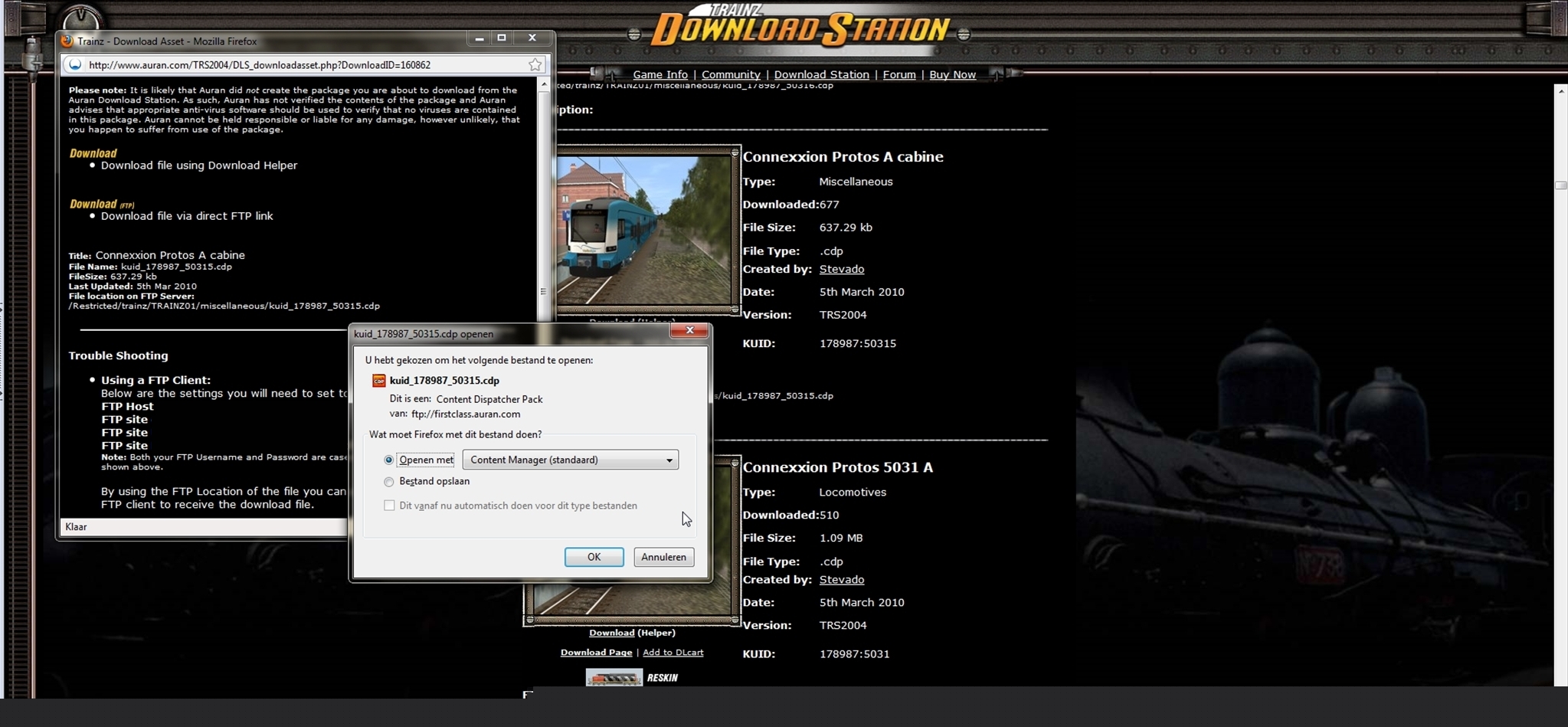Click 'Download file via direct FTP link'
Image resolution: width=1568 pixels, height=727 pixels.
187,216
